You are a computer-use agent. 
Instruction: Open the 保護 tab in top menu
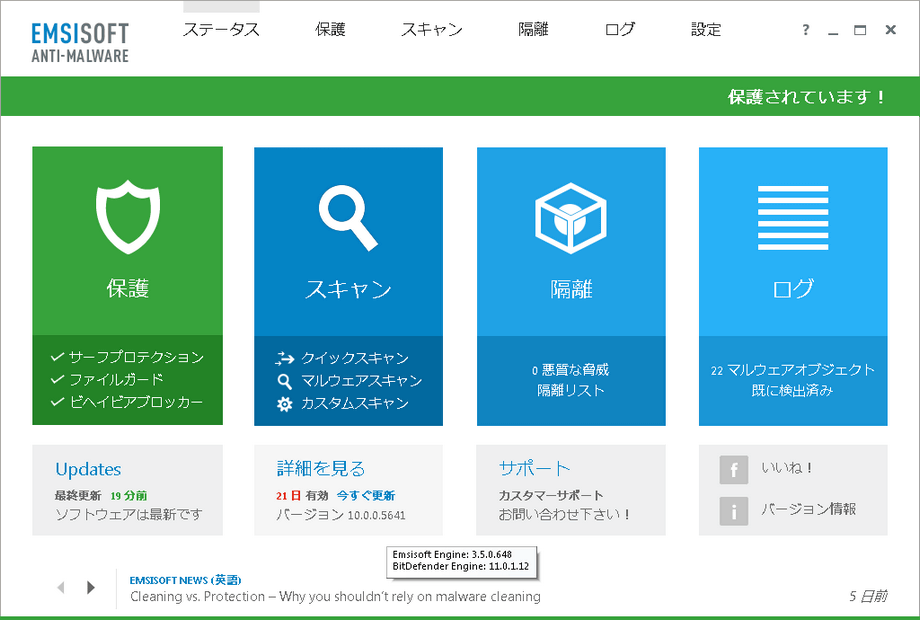pyautogui.click(x=330, y=29)
